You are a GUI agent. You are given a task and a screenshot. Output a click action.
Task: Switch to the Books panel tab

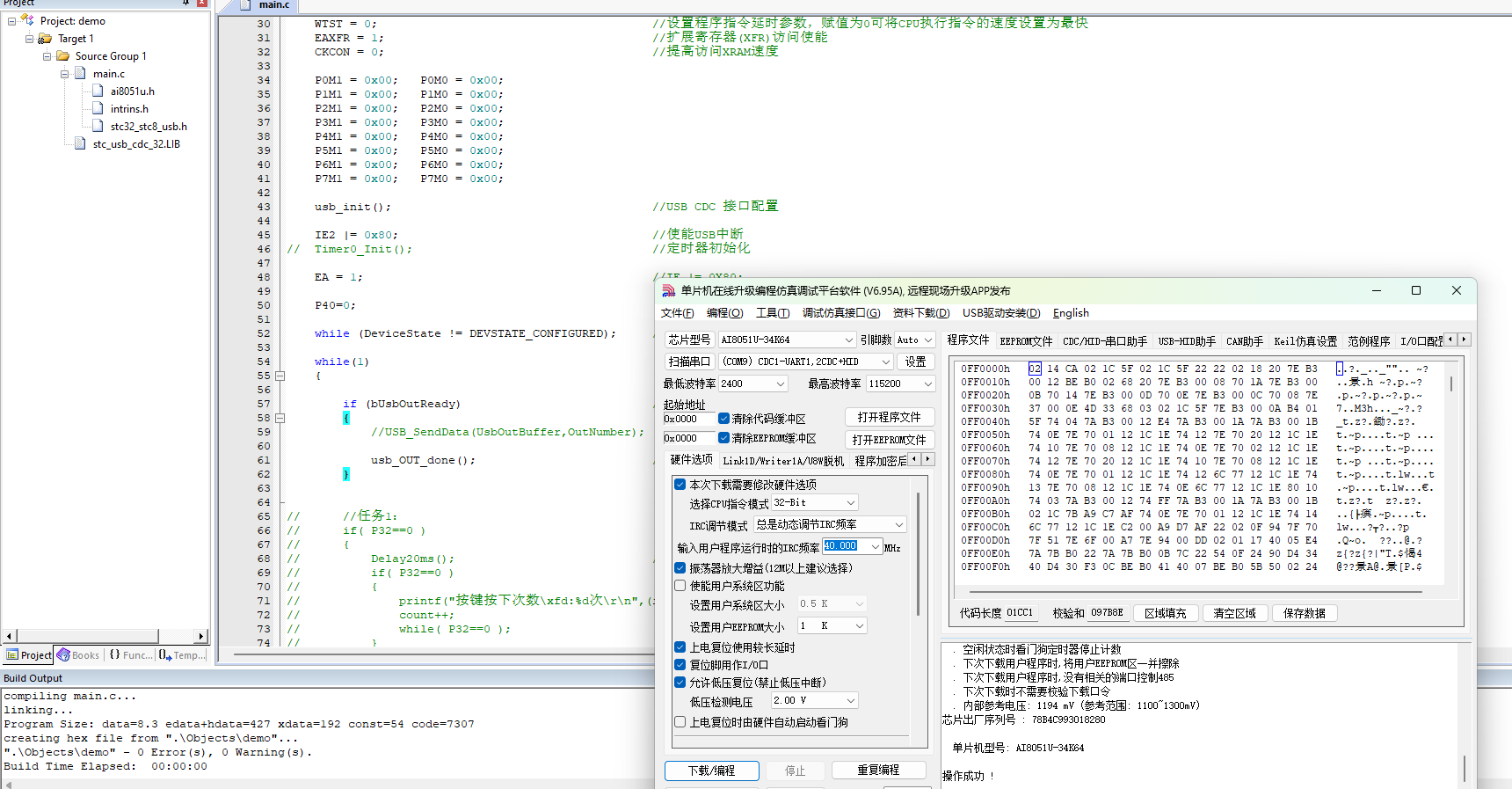click(78, 655)
